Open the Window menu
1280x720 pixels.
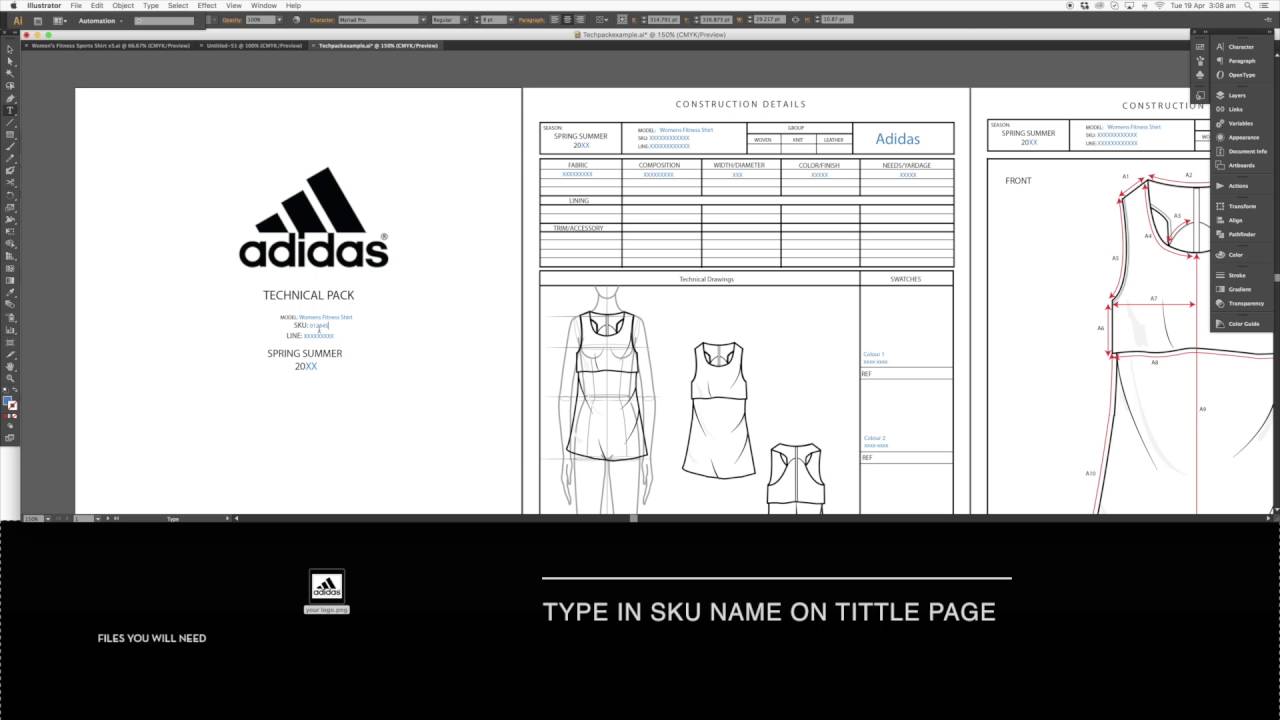click(264, 5)
